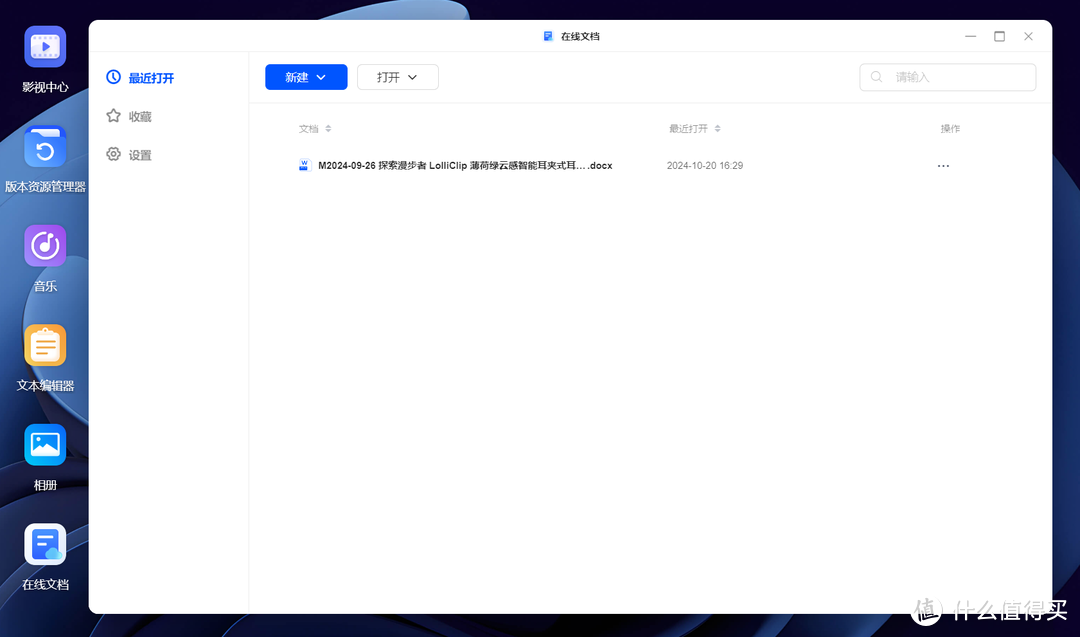
Task: Launch 版本资源管理器 from the dock
Action: click(x=45, y=146)
